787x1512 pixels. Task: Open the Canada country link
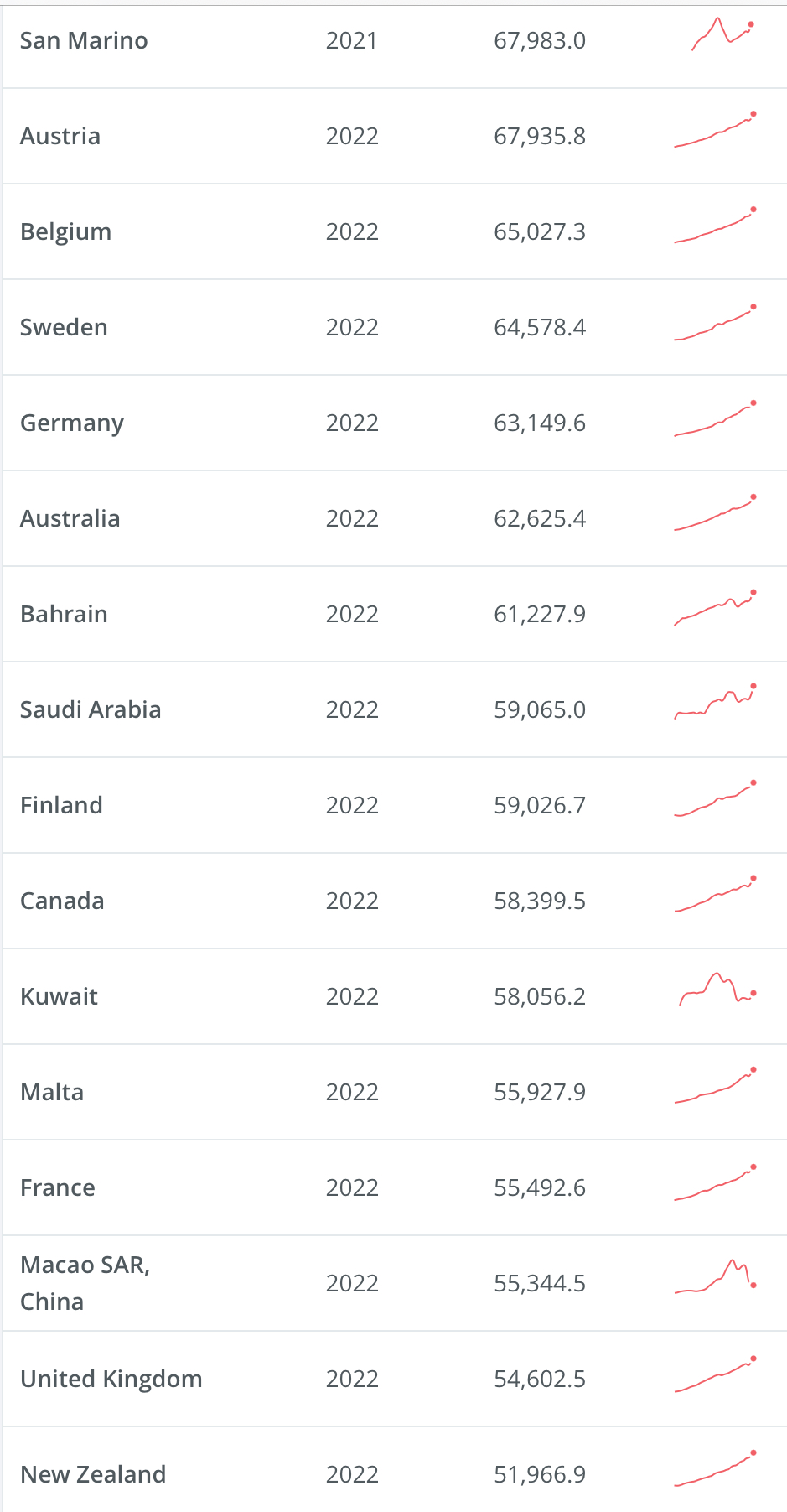(62, 901)
